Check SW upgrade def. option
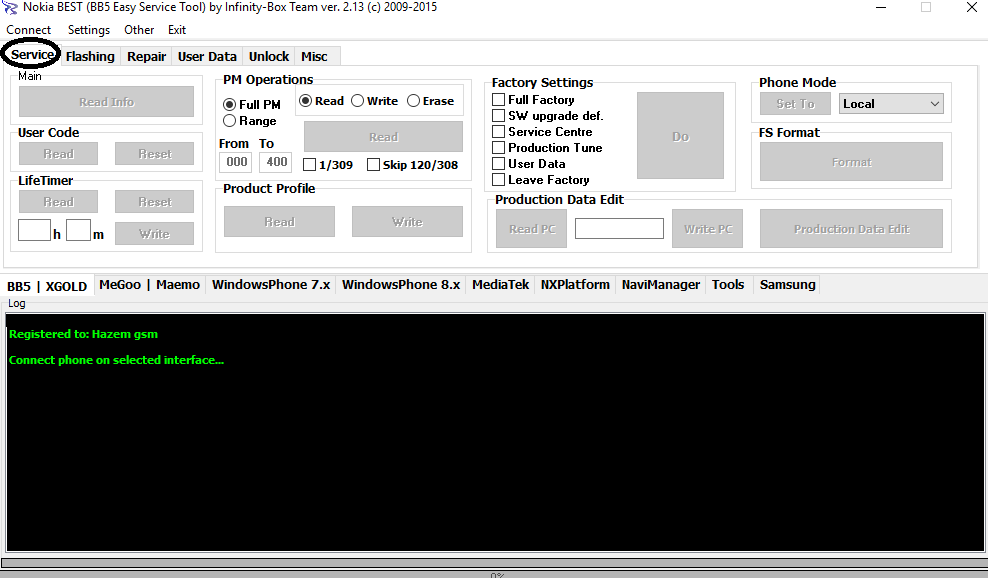Viewport: 988px width, 578px height. pos(548,116)
